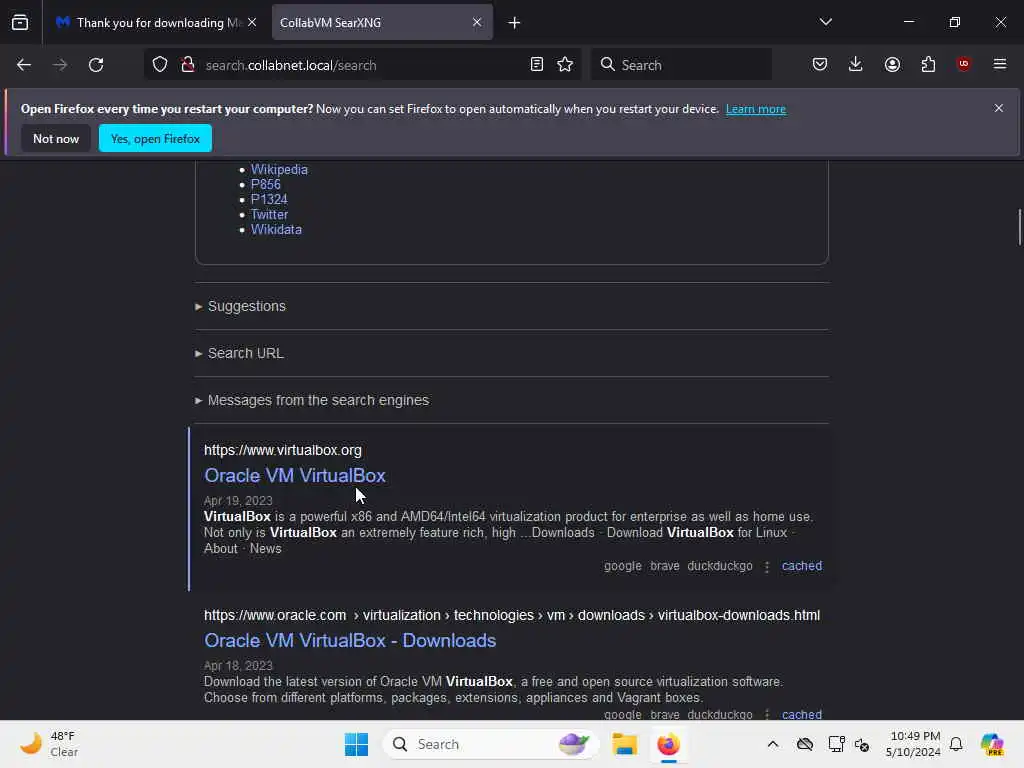The width and height of the screenshot is (1024, 768).
Task: Click the network display tray icon
Action: click(x=836, y=744)
